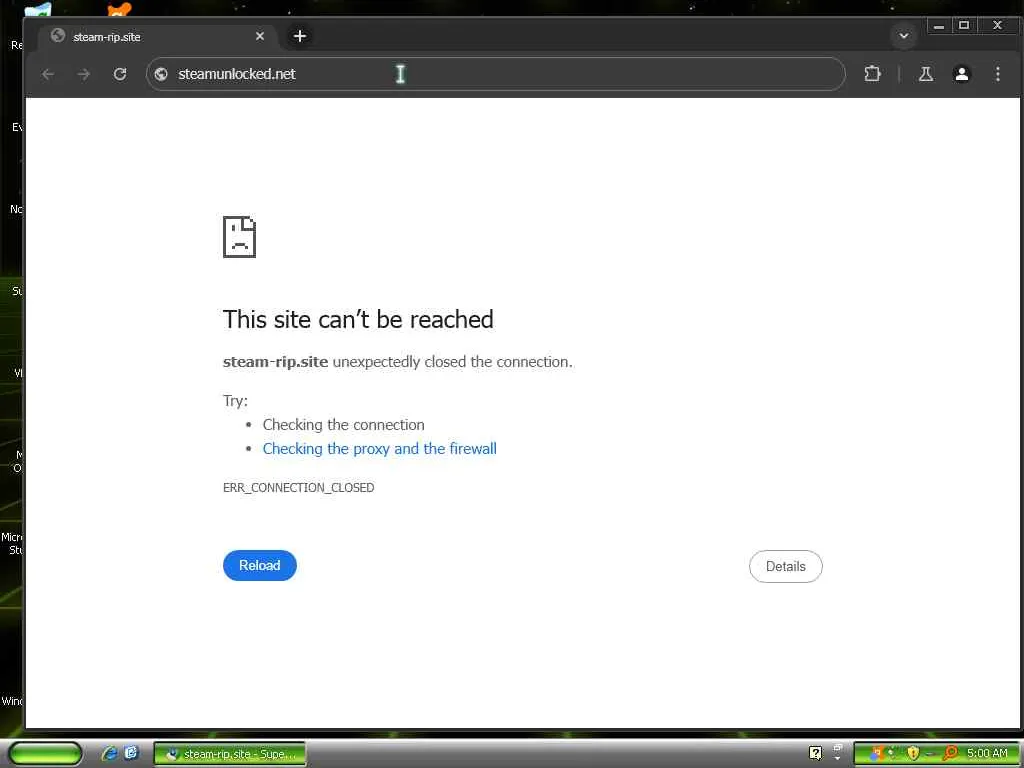Expand the tab search dropdown arrow
The image size is (1024, 768).
pos(904,36)
